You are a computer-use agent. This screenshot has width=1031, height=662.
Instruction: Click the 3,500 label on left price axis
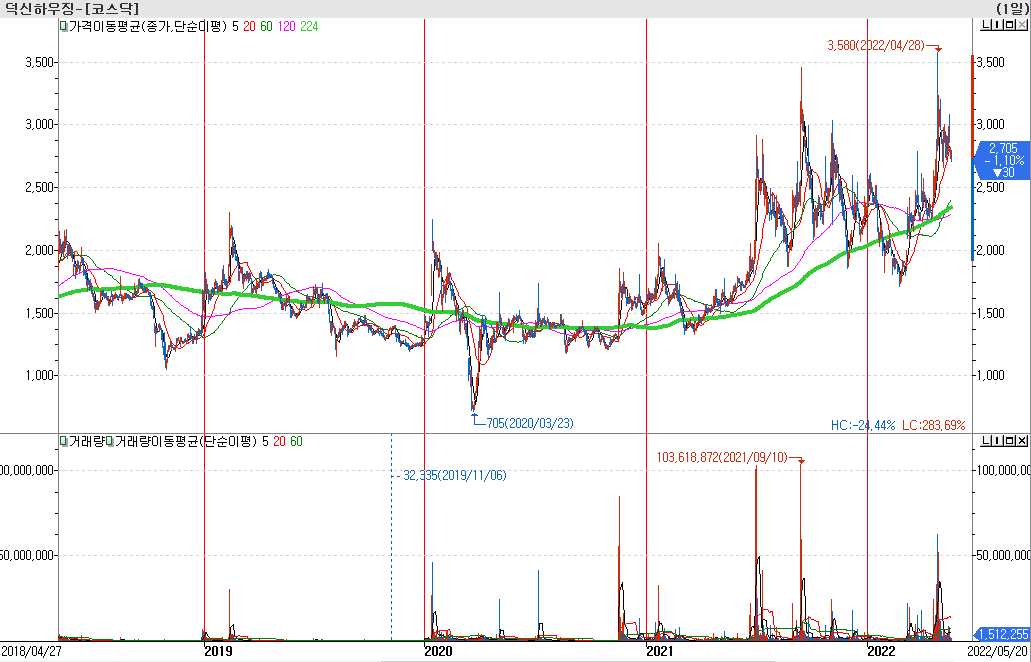coord(39,62)
